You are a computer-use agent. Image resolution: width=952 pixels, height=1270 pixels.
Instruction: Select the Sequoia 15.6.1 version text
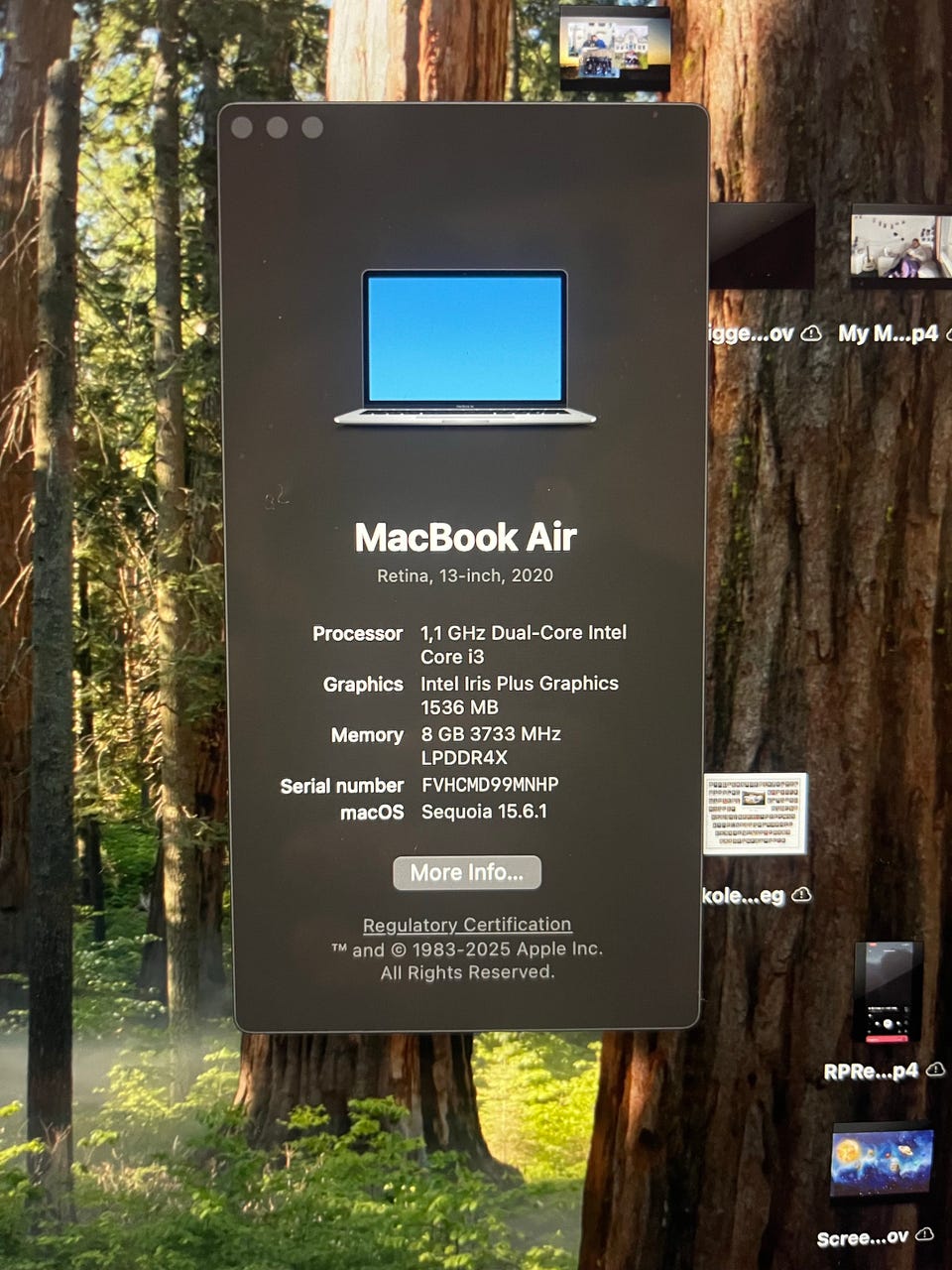point(484,812)
